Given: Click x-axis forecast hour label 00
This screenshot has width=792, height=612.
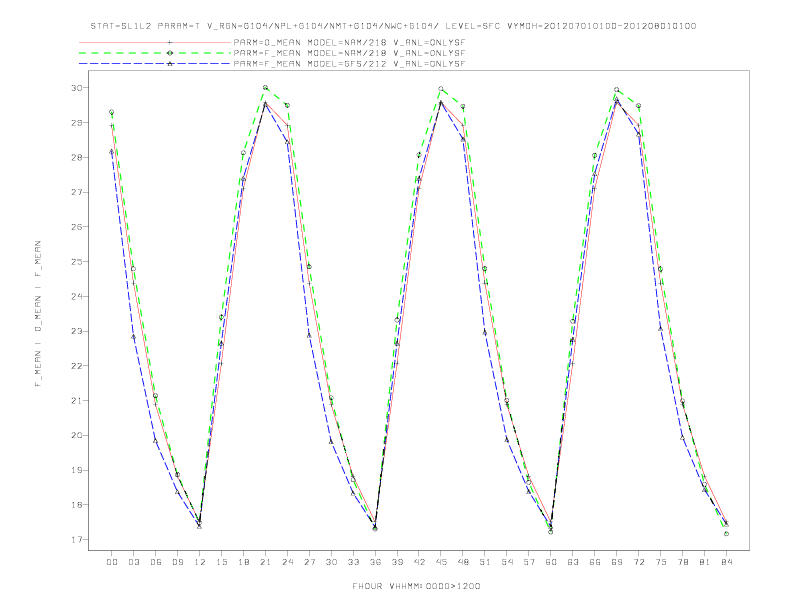Looking at the screenshot, I should (x=112, y=562).
